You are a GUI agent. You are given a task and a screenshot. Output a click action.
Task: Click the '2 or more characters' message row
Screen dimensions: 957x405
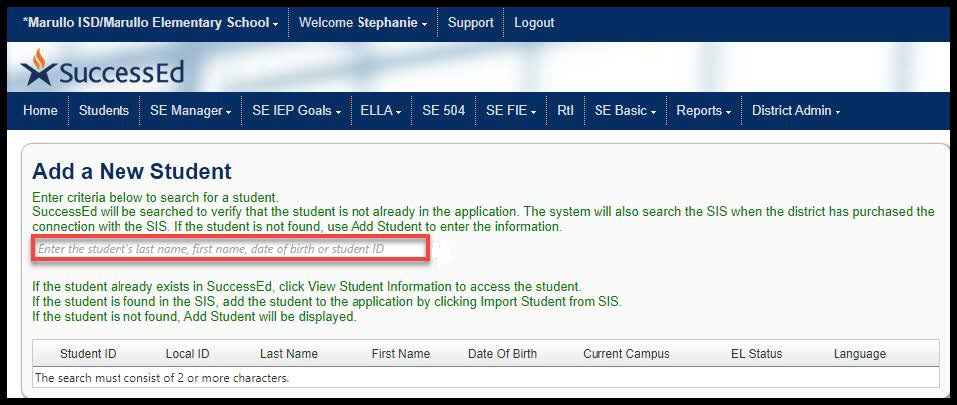tap(486, 378)
